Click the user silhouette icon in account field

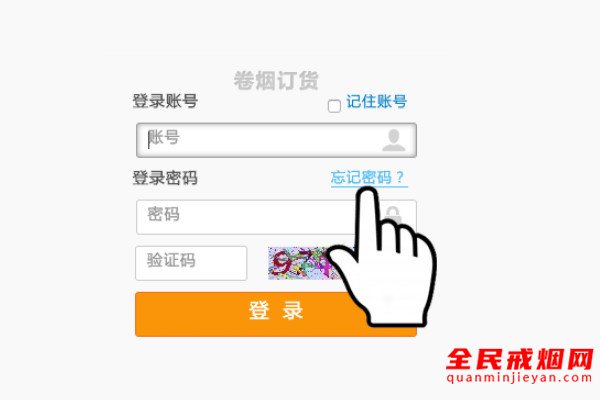393,140
